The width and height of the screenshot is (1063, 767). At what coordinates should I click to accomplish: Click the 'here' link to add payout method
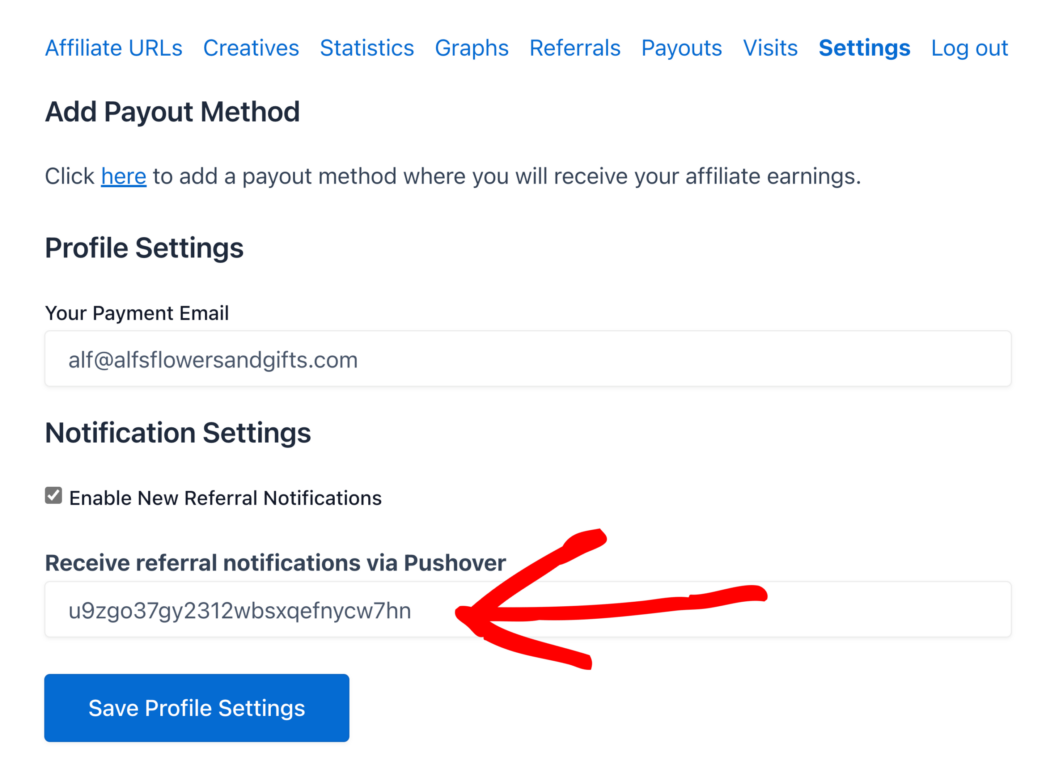coord(123,176)
